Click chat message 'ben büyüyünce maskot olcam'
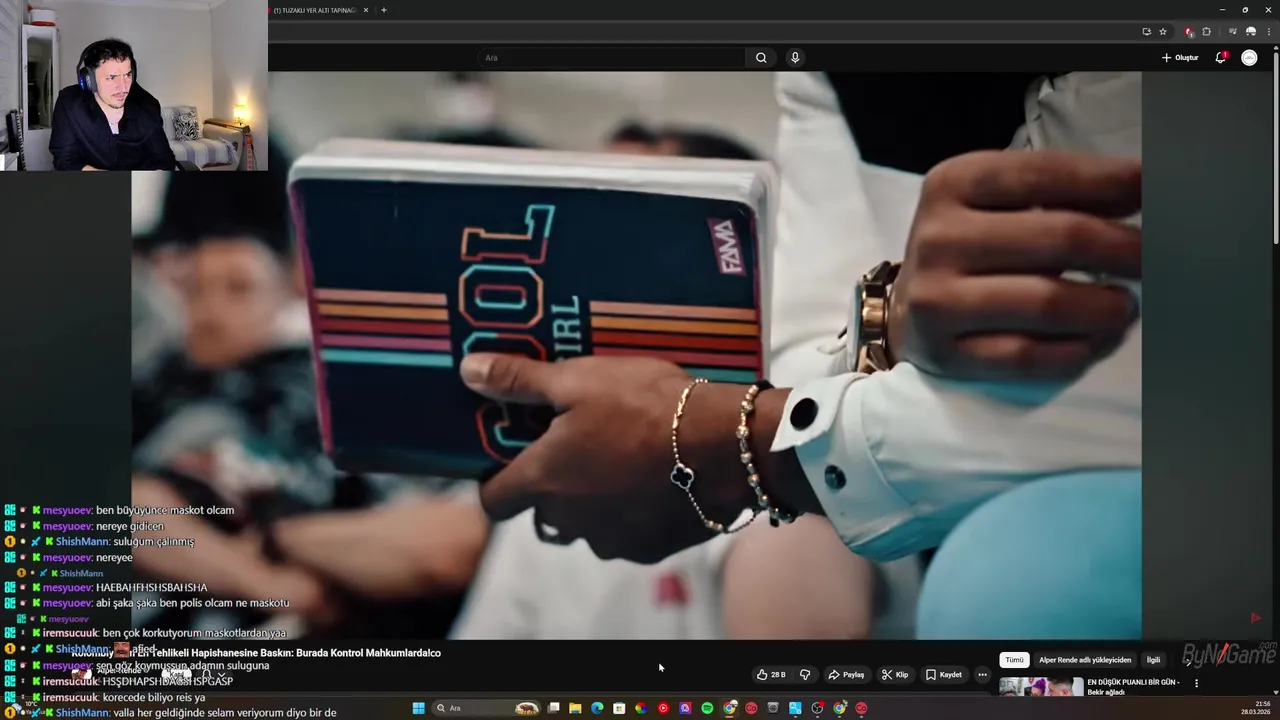Viewport: 1280px width, 720px height. pos(165,510)
